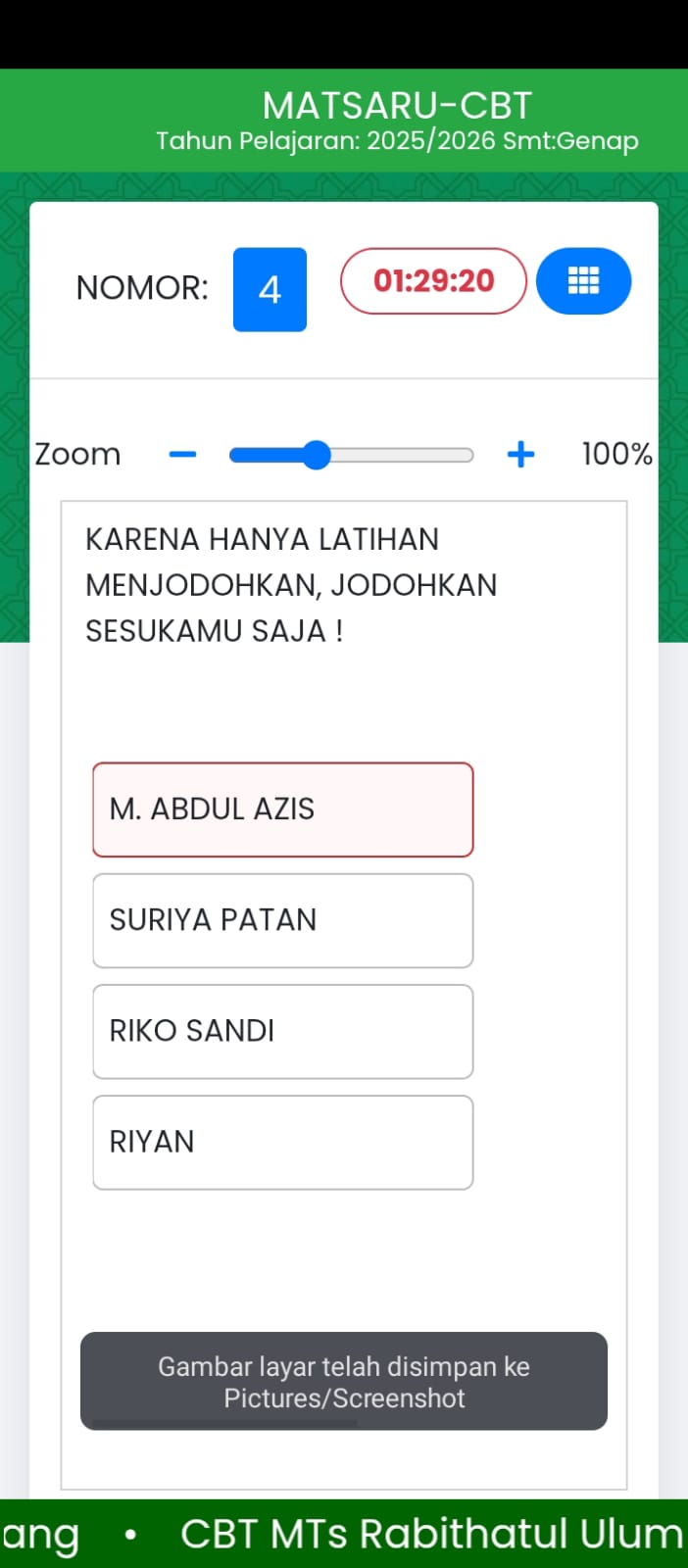The image size is (688, 1568).
Task: Select the SURIYA PATAN matching item
Action: (282, 920)
